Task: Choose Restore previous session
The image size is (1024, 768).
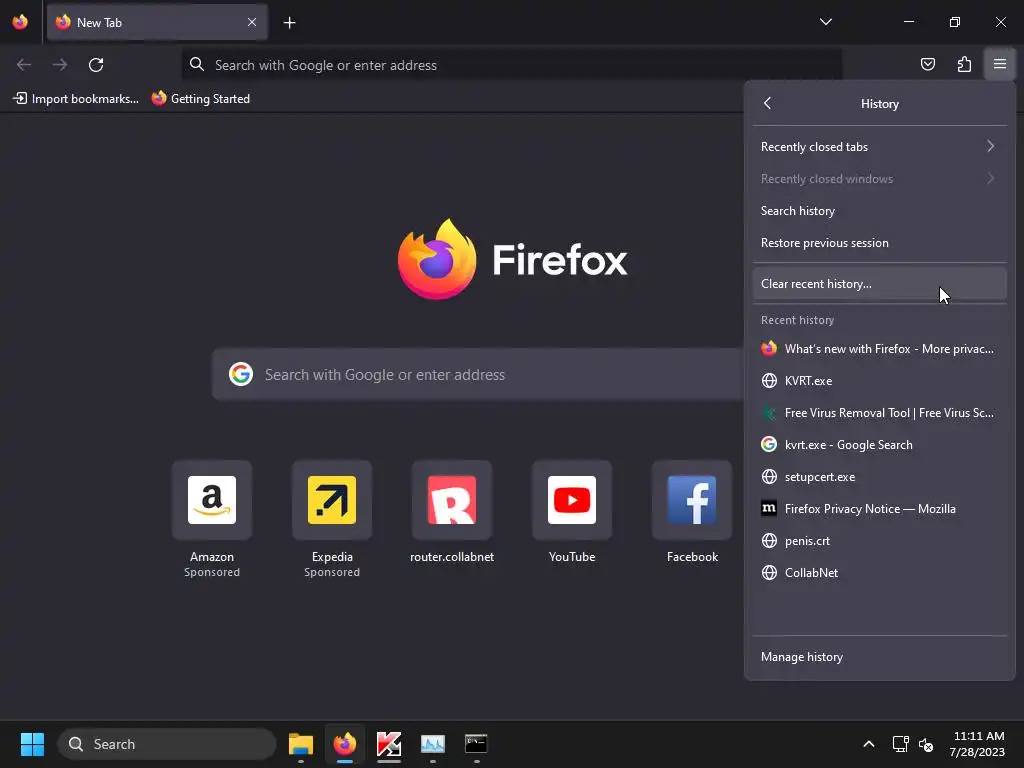Action: pos(879,242)
